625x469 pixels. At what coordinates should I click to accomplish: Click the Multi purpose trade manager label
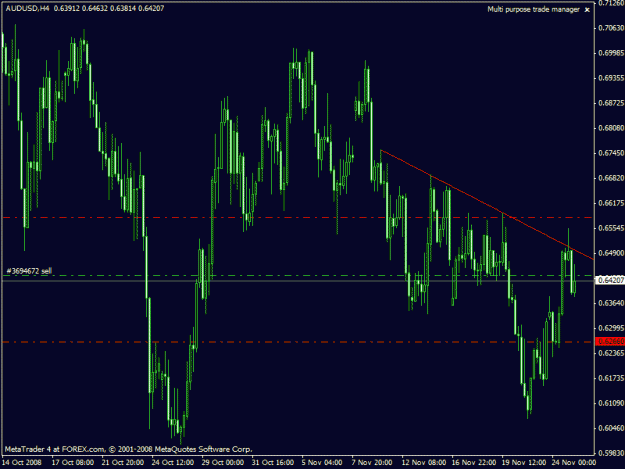pyautogui.click(x=533, y=9)
